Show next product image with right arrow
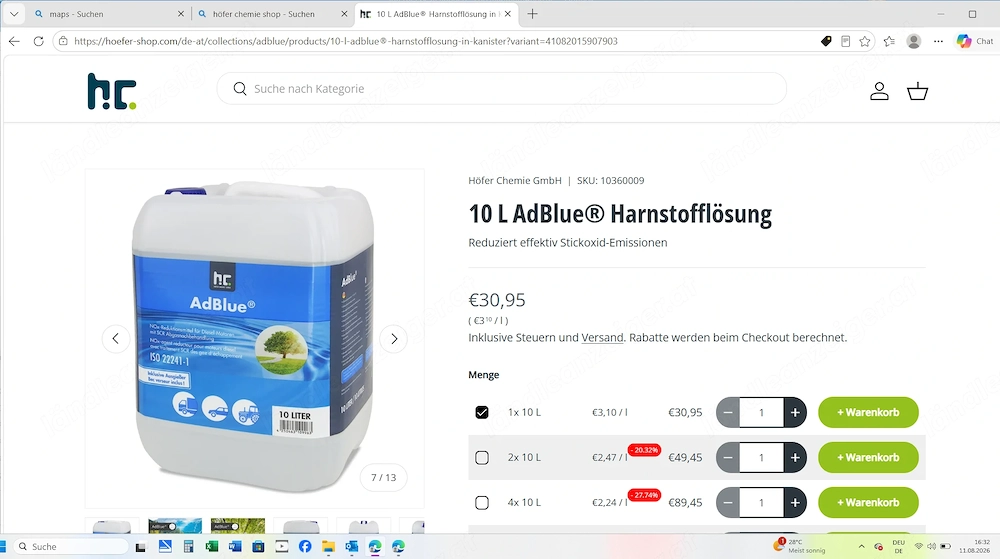This screenshot has height=559, width=1000. (394, 338)
